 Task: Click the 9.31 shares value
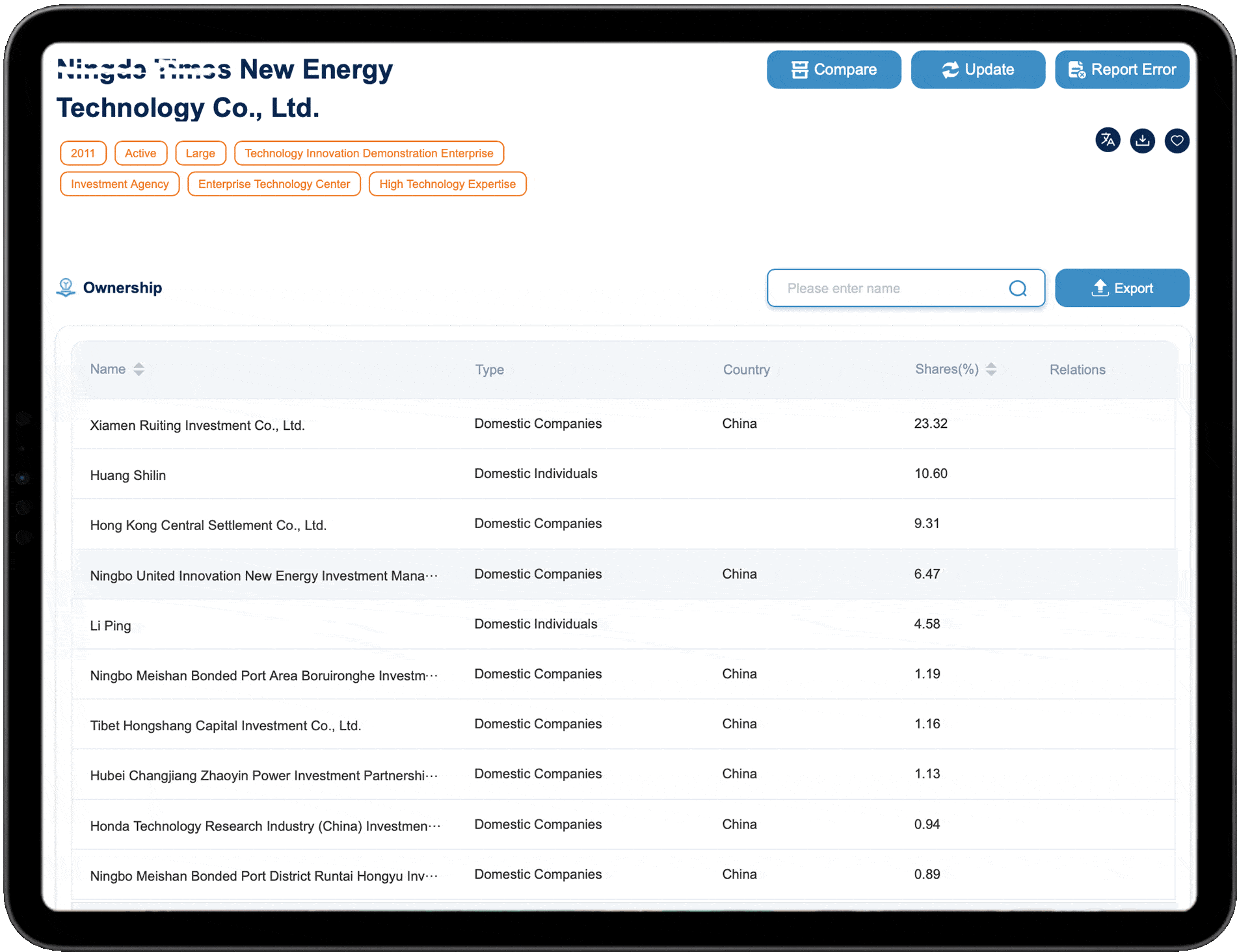(x=927, y=523)
